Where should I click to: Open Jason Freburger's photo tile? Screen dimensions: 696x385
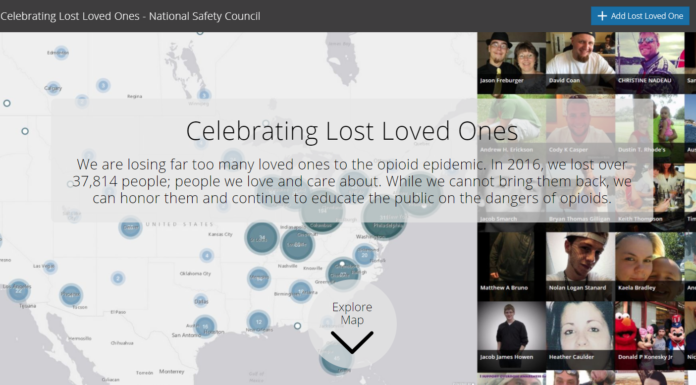click(511, 62)
